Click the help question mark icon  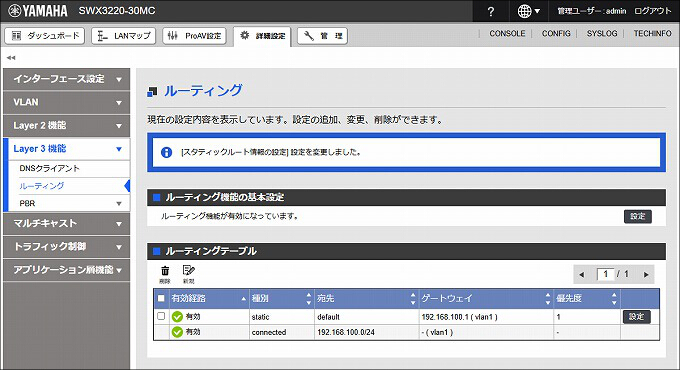click(x=490, y=11)
